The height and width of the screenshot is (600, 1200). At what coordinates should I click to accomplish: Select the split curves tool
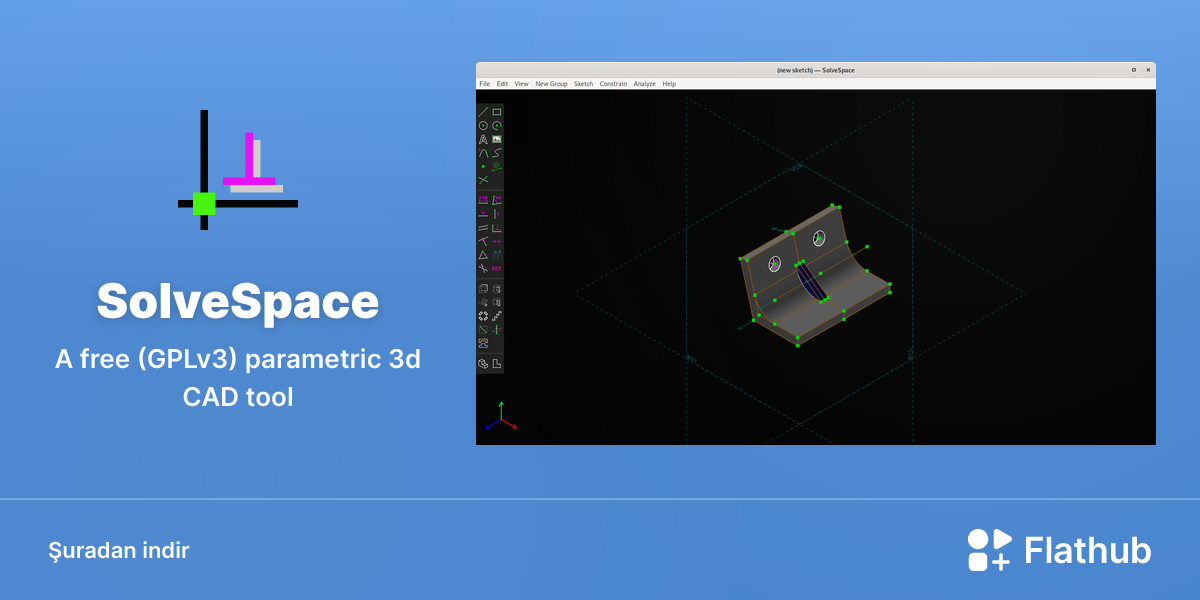coord(483,179)
